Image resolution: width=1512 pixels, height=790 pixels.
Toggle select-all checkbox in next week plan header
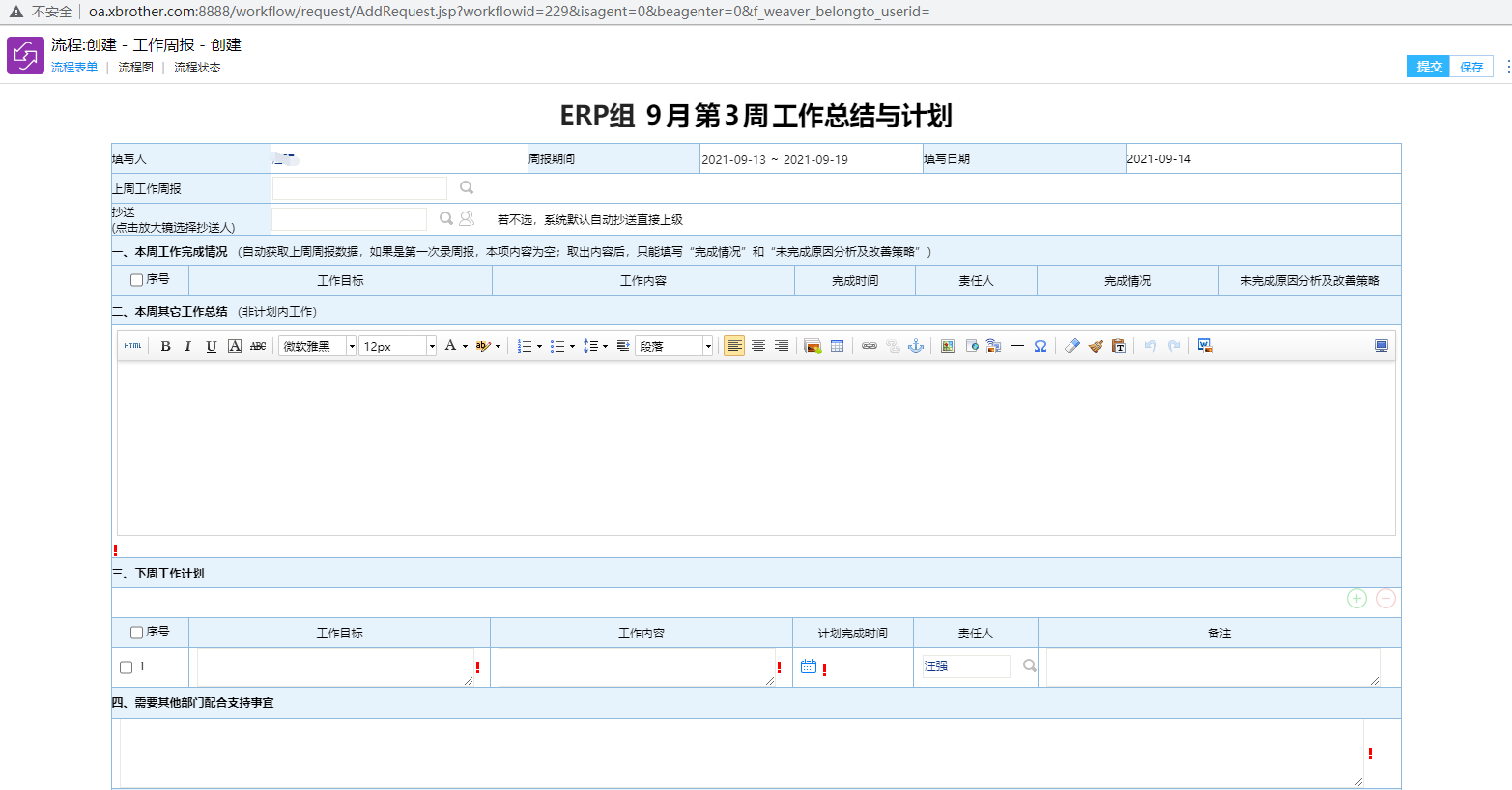coord(136,633)
